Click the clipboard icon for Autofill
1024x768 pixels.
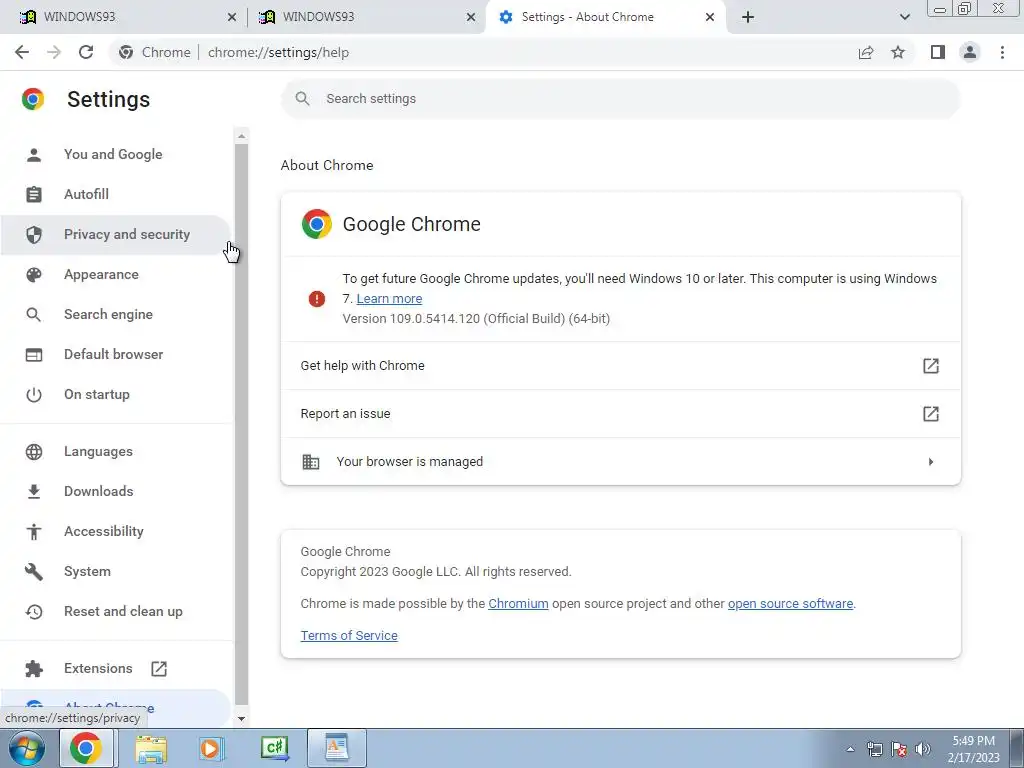point(34,195)
